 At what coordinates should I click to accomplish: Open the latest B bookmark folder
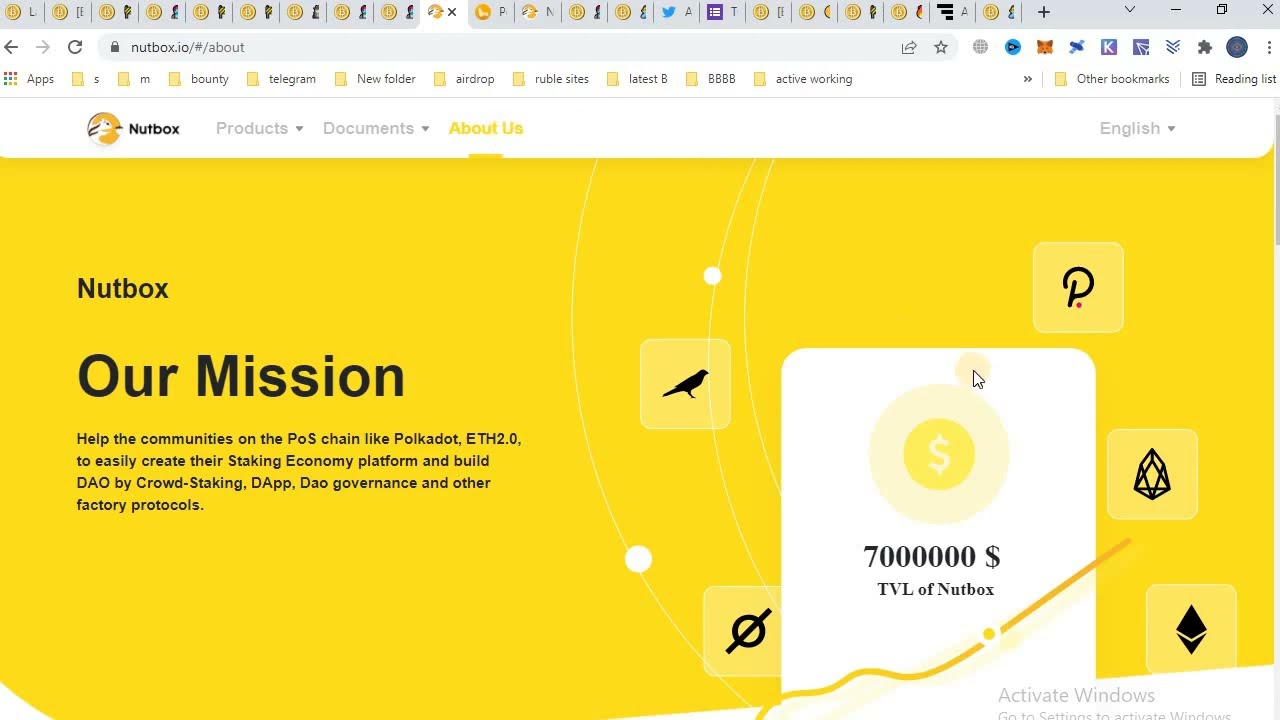[637, 79]
